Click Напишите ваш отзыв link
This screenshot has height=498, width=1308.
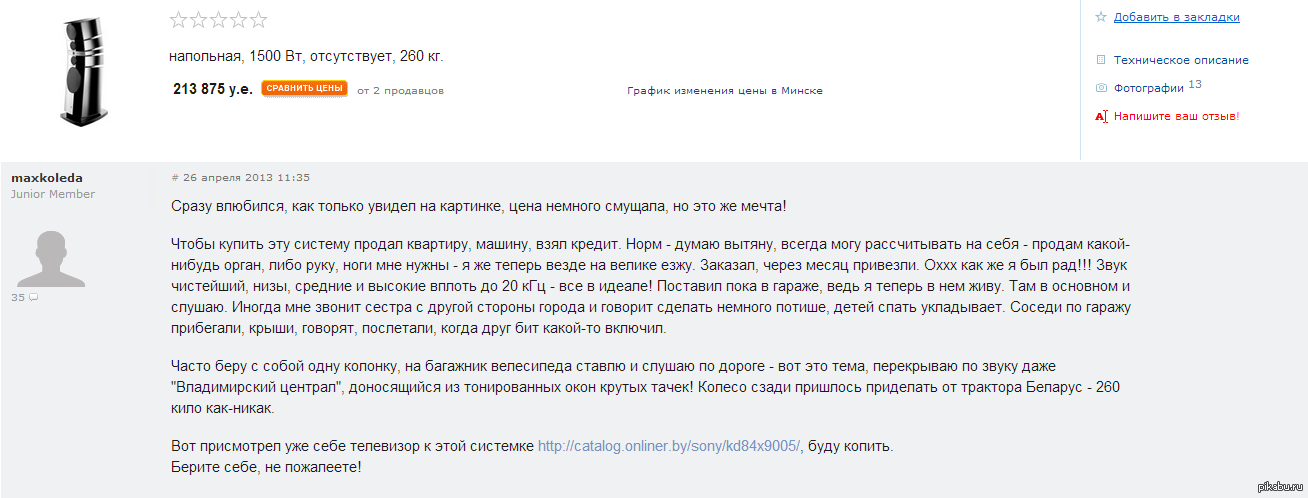pyautogui.click(x=1176, y=116)
